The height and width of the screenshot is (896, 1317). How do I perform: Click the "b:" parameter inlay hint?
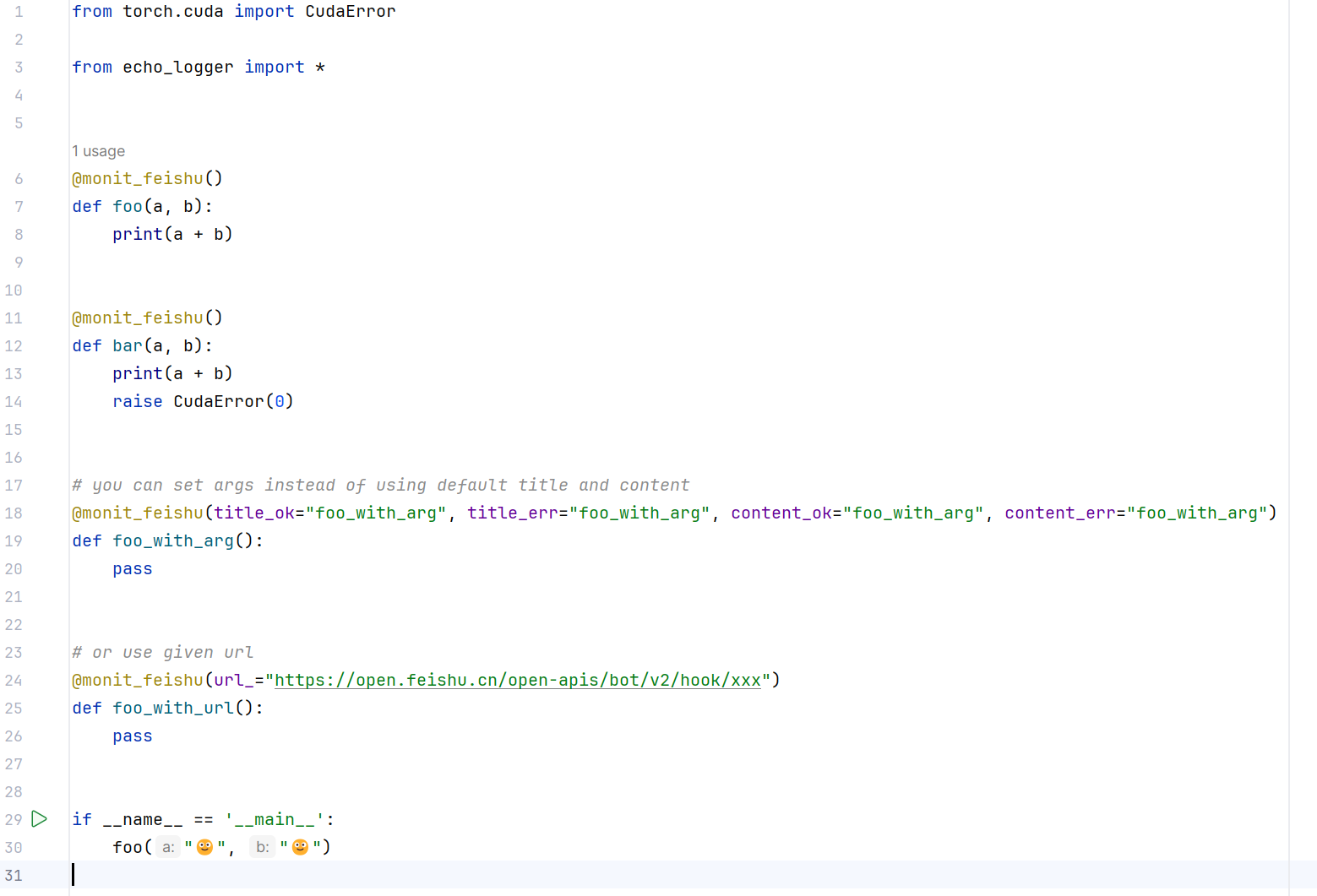tap(263, 847)
